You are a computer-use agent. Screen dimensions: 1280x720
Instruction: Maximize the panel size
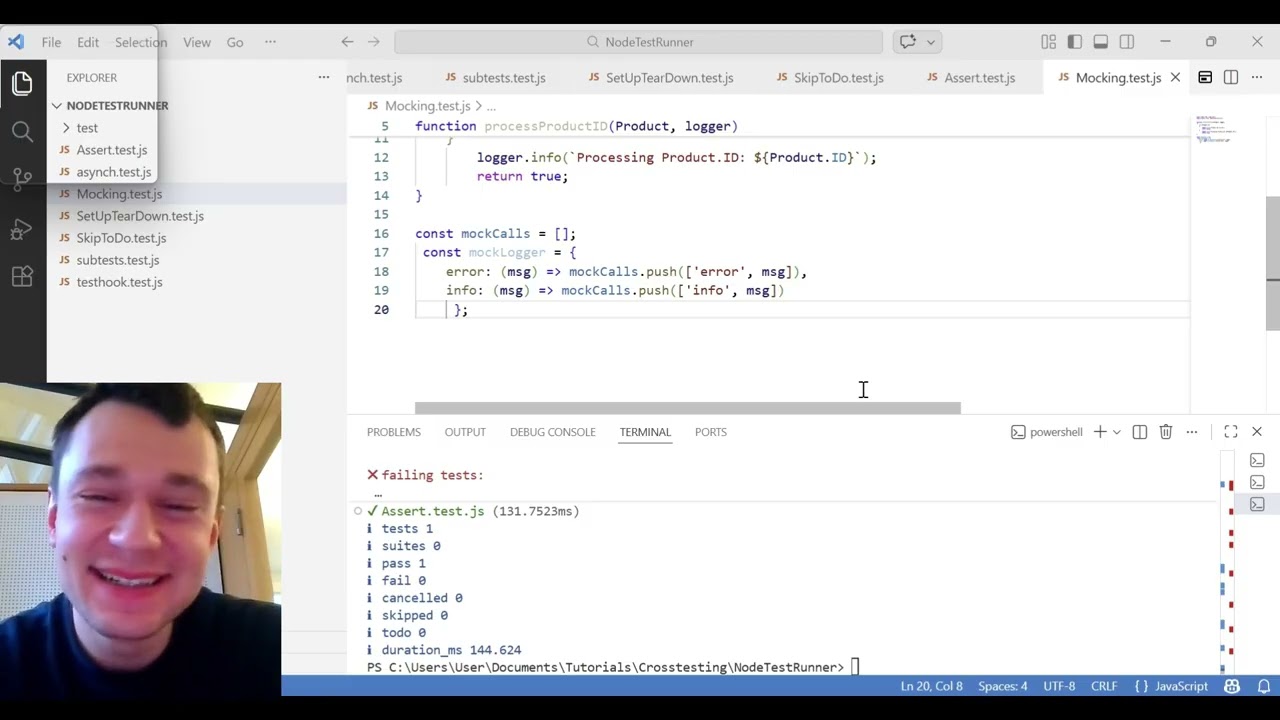point(1231,432)
